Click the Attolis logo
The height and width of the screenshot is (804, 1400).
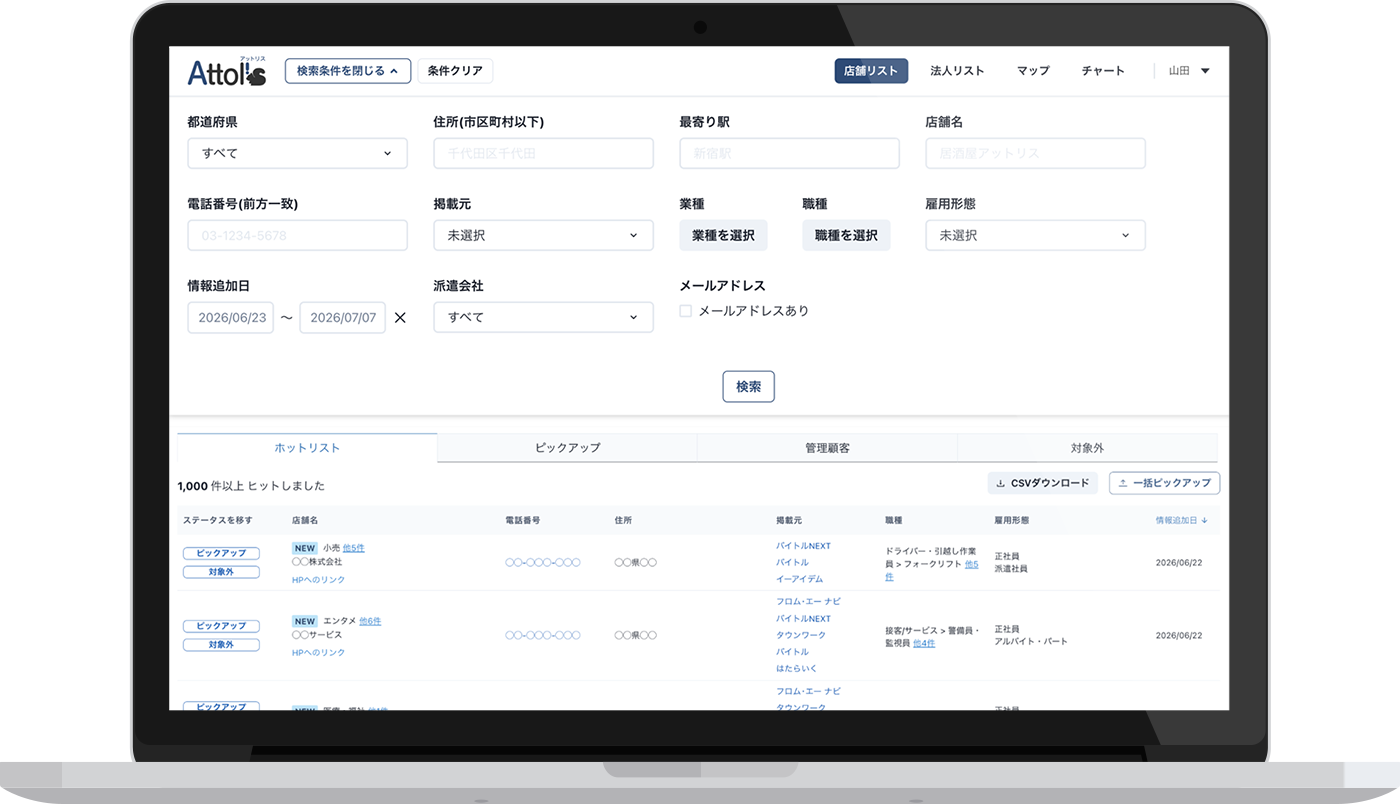click(x=227, y=71)
